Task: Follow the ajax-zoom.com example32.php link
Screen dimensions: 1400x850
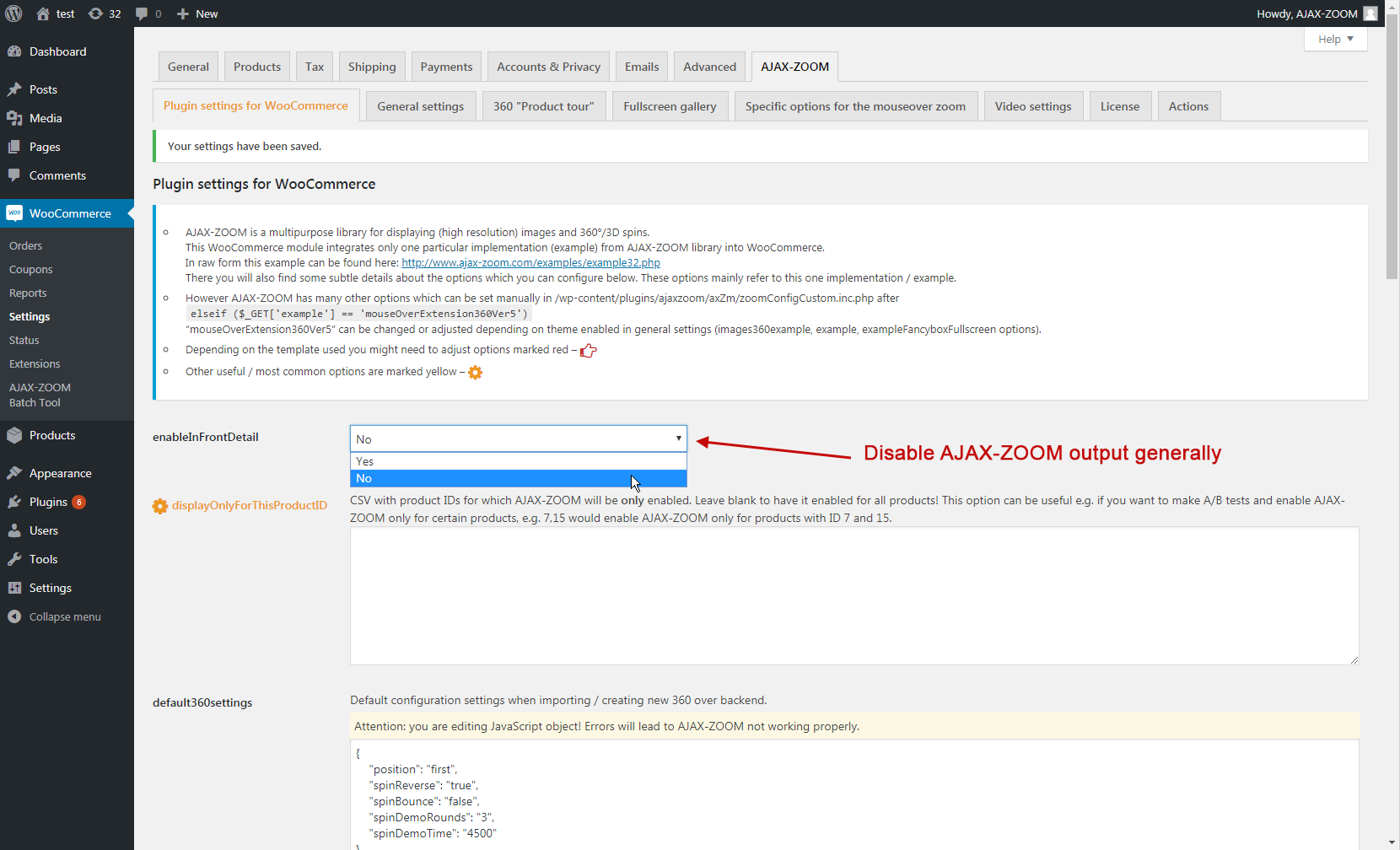Action: click(530, 263)
